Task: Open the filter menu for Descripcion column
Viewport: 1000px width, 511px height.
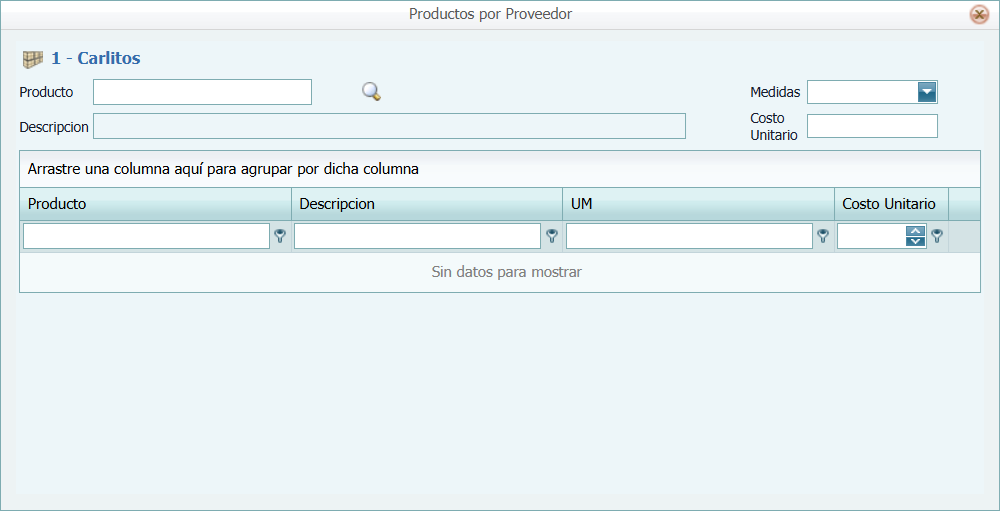Action: (x=551, y=236)
